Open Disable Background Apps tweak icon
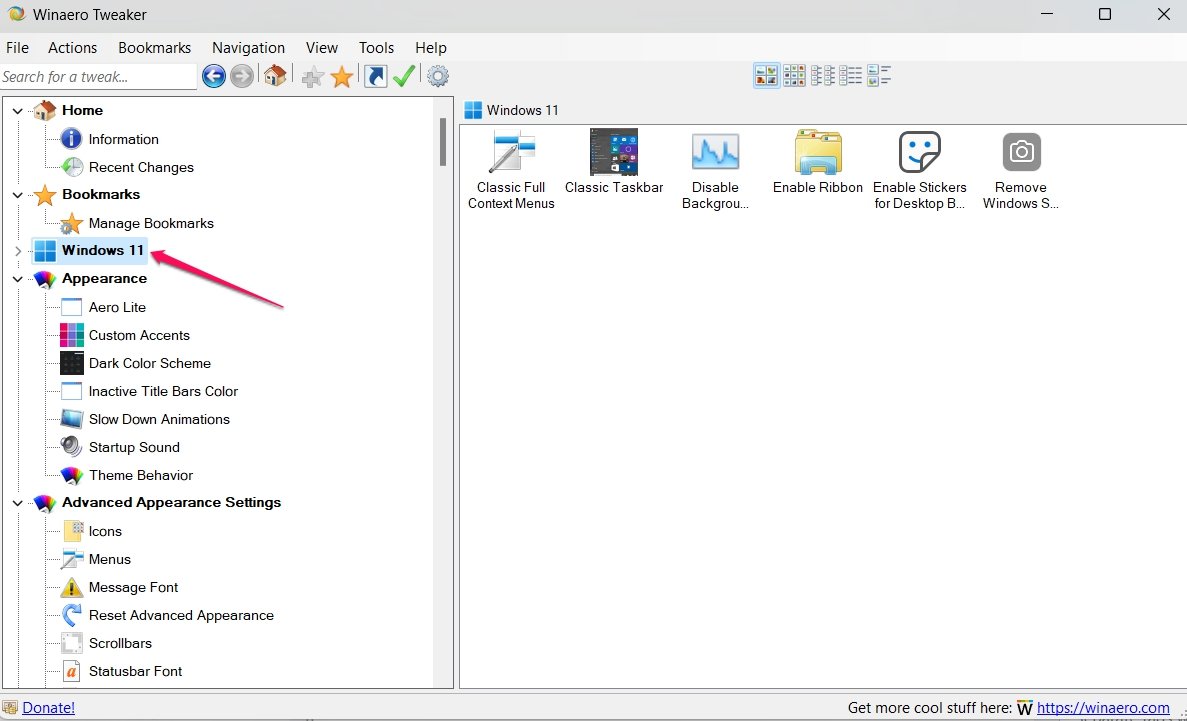Viewport: 1187px width, 721px height. point(715,170)
